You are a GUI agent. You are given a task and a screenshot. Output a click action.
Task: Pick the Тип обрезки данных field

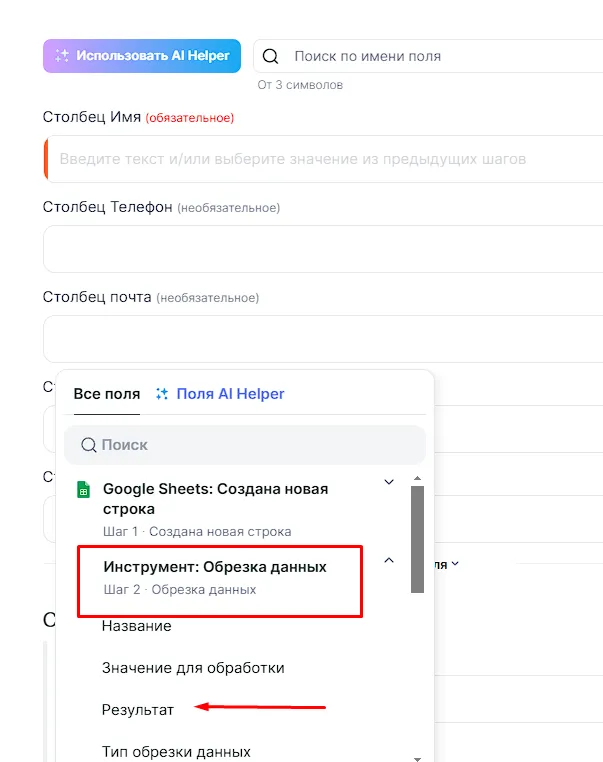click(176, 751)
